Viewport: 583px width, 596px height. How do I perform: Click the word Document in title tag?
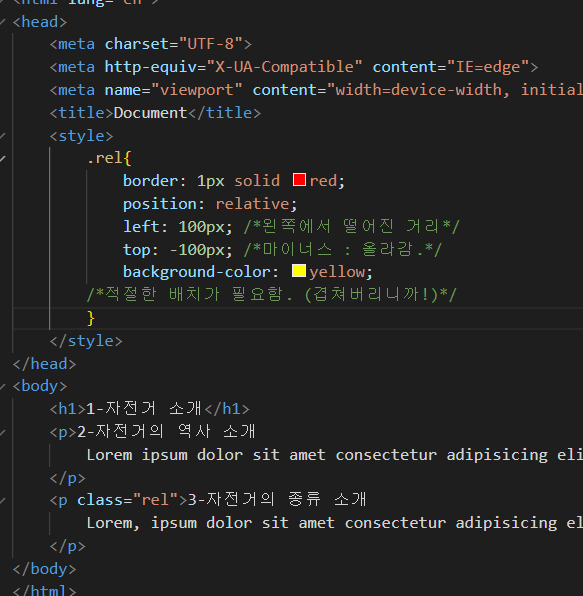pos(150,113)
